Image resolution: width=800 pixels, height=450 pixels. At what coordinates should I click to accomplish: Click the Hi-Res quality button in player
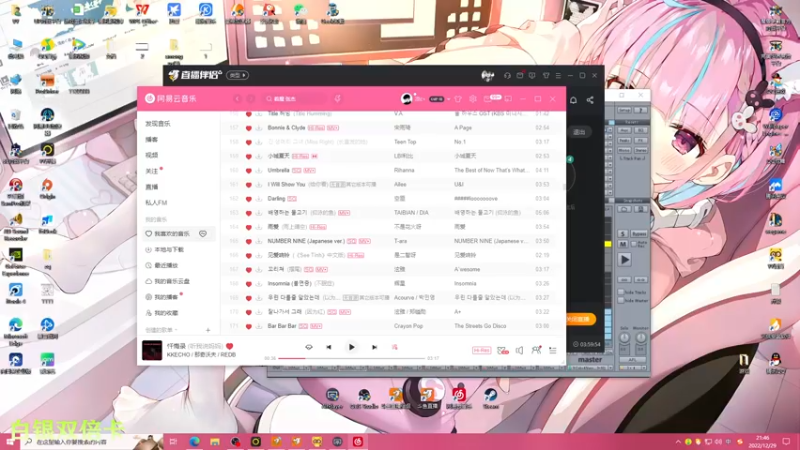click(481, 351)
